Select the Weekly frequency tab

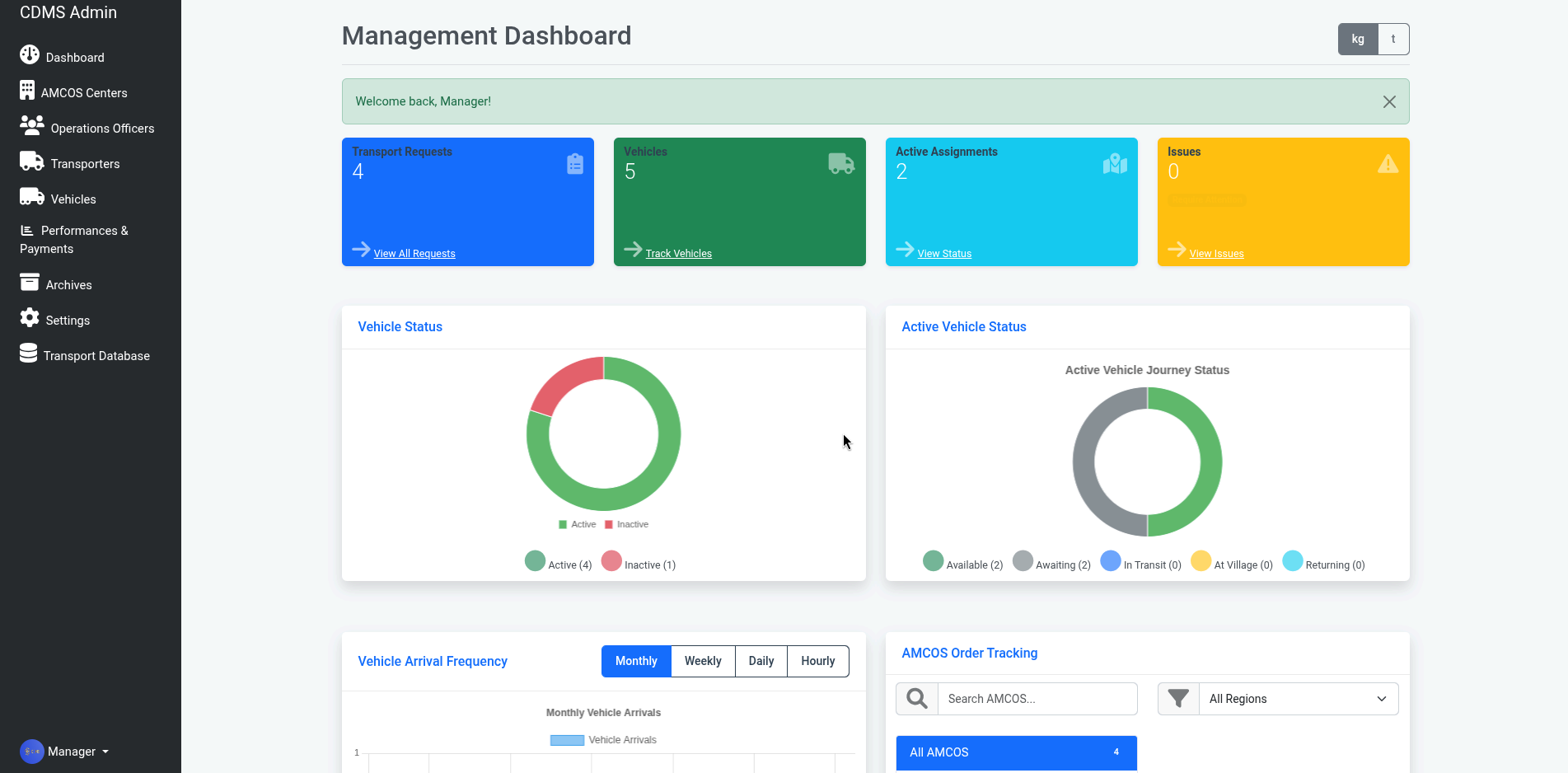(703, 661)
